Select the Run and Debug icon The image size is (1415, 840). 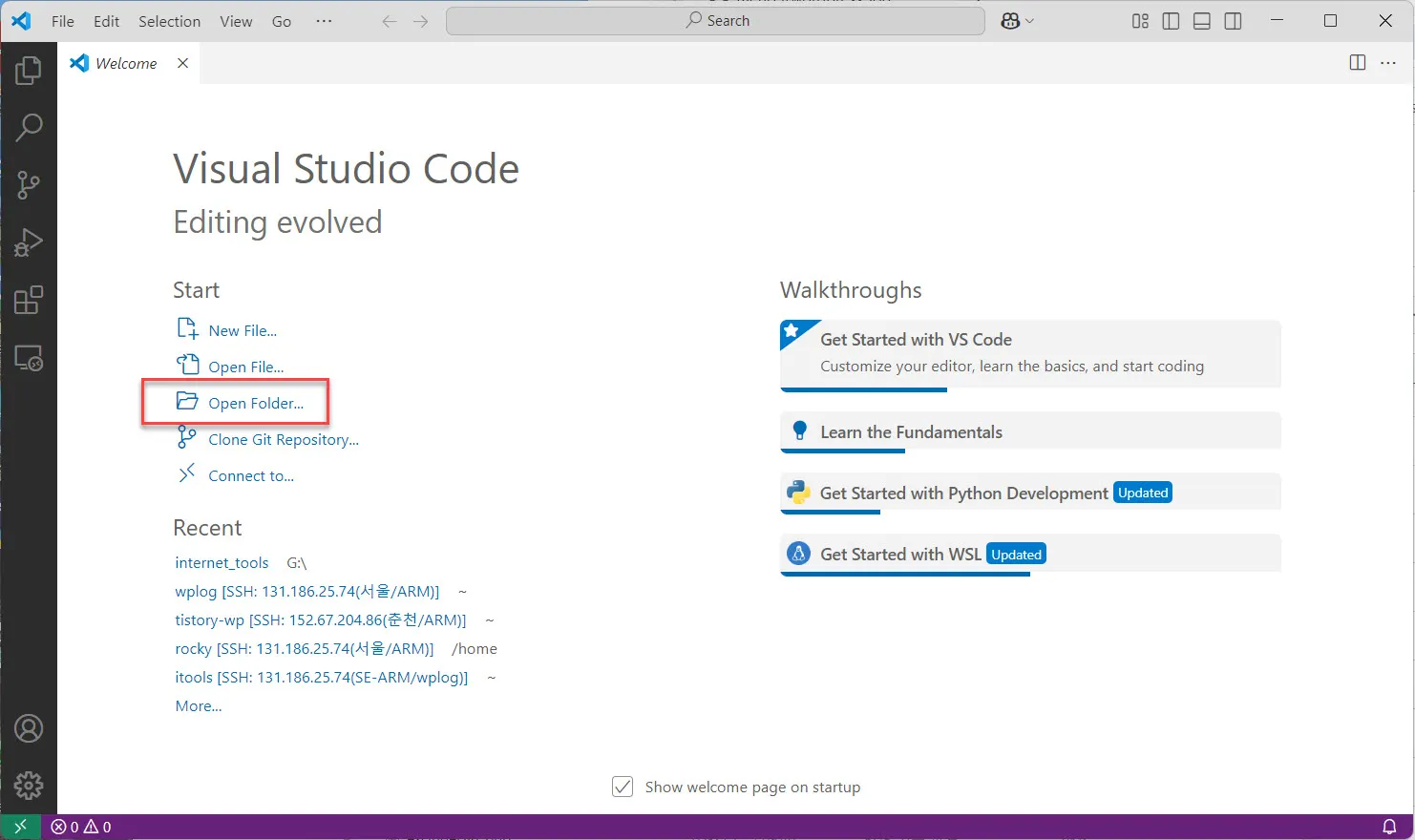[29, 241]
